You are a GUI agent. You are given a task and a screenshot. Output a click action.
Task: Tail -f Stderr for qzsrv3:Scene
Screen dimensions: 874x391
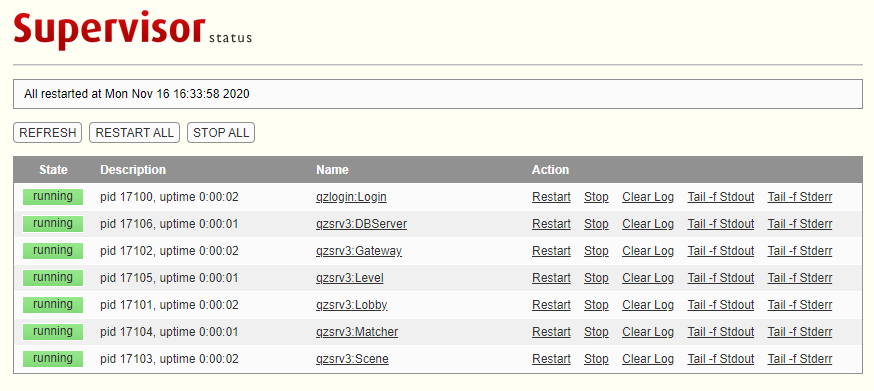(800, 359)
